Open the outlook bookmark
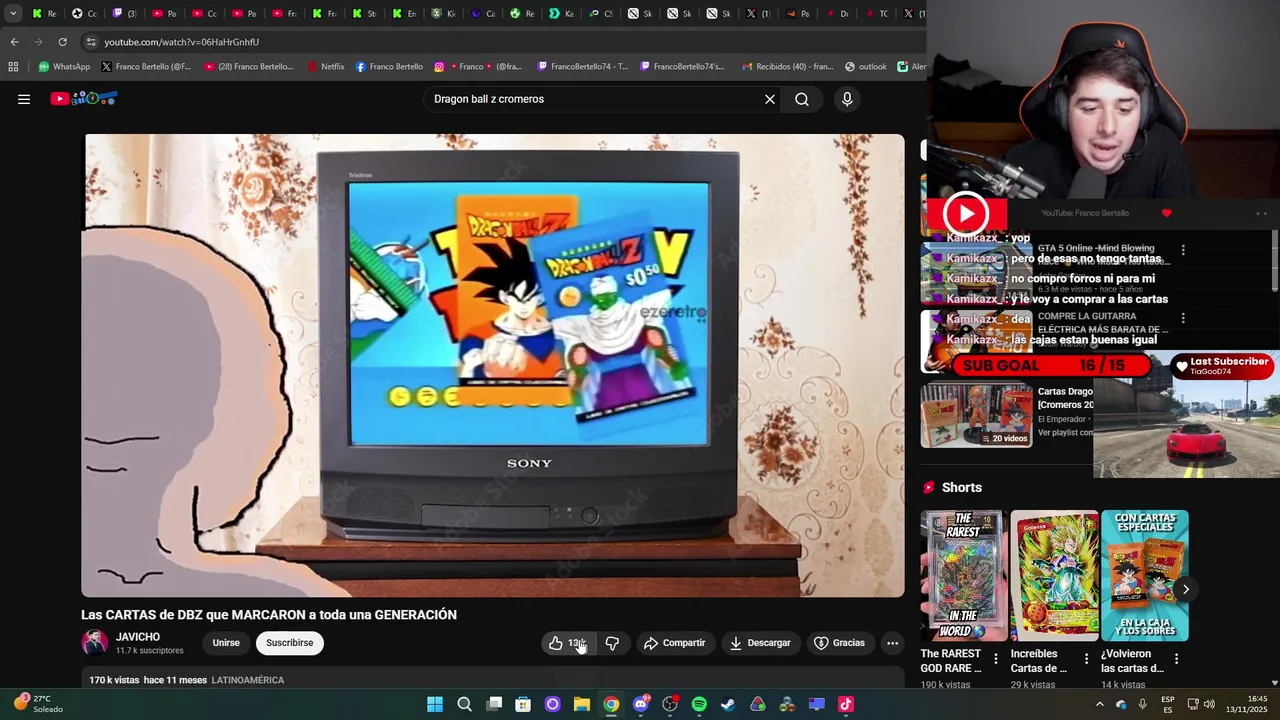This screenshot has width=1280, height=720. coord(866,67)
